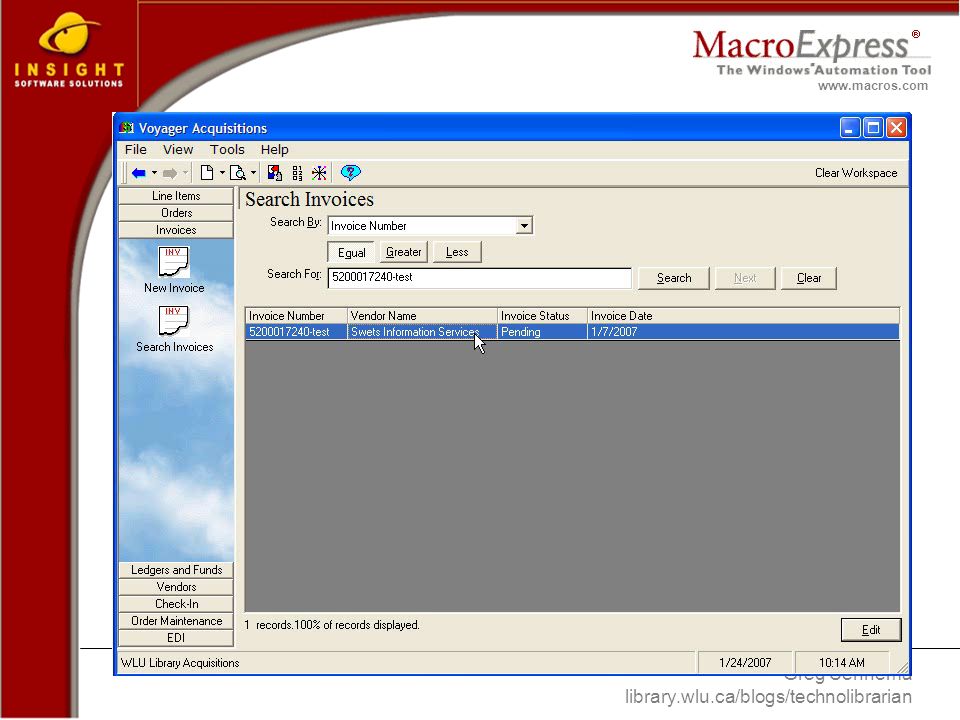The width and height of the screenshot is (960, 720).
Task: Close the Voyager Acquisitions window
Action: point(896,128)
